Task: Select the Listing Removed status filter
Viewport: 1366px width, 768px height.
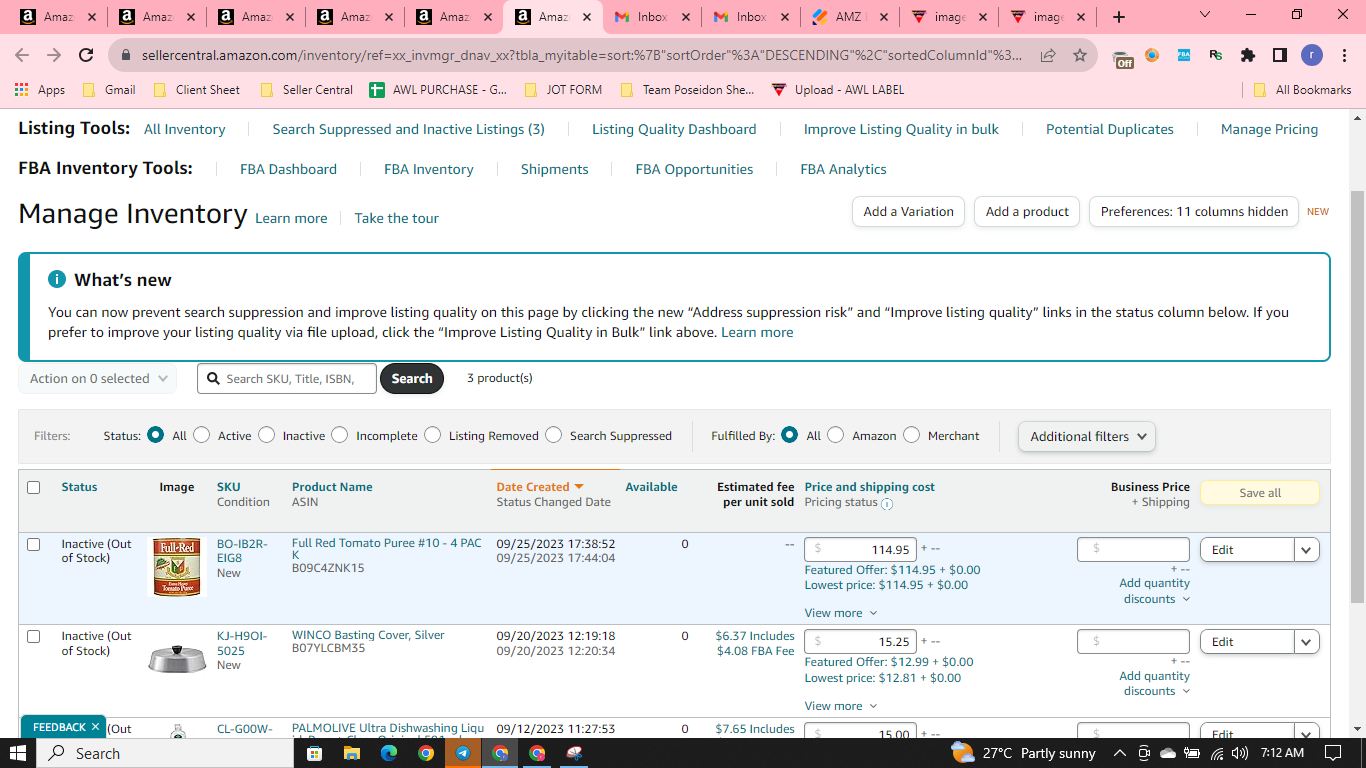Action: 432,435
